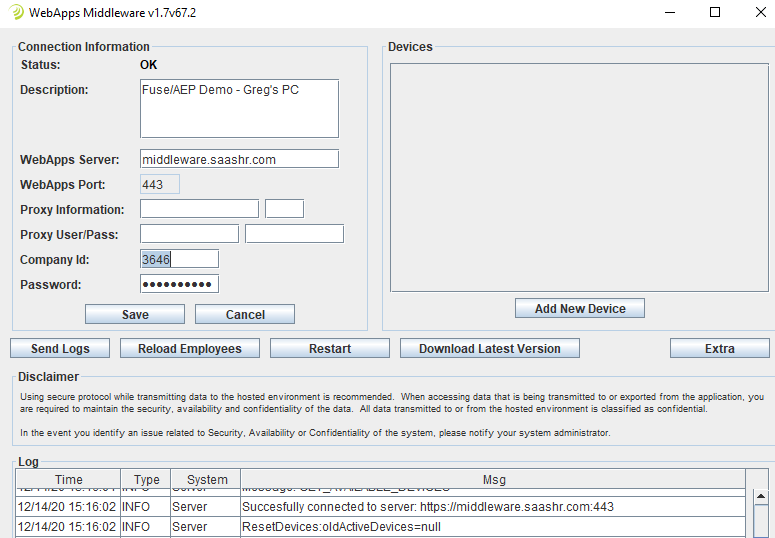The height and width of the screenshot is (538, 775).
Task: Click the proxy port field
Action: 284,209
